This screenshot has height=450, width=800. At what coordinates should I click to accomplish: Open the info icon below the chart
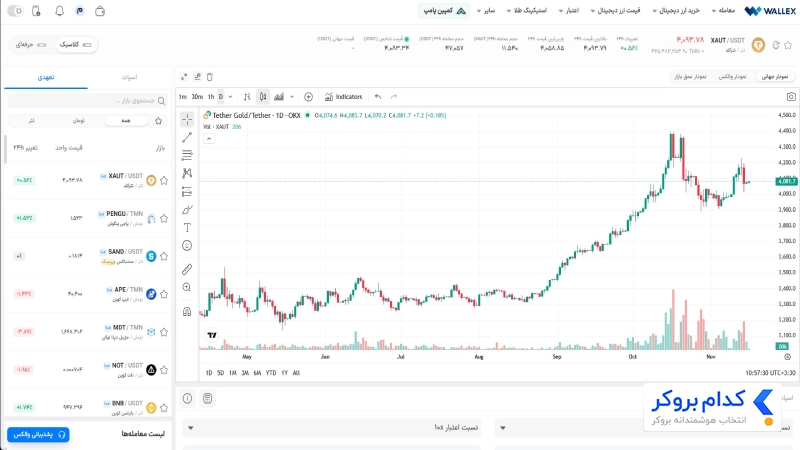pyautogui.click(x=187, y=398)
